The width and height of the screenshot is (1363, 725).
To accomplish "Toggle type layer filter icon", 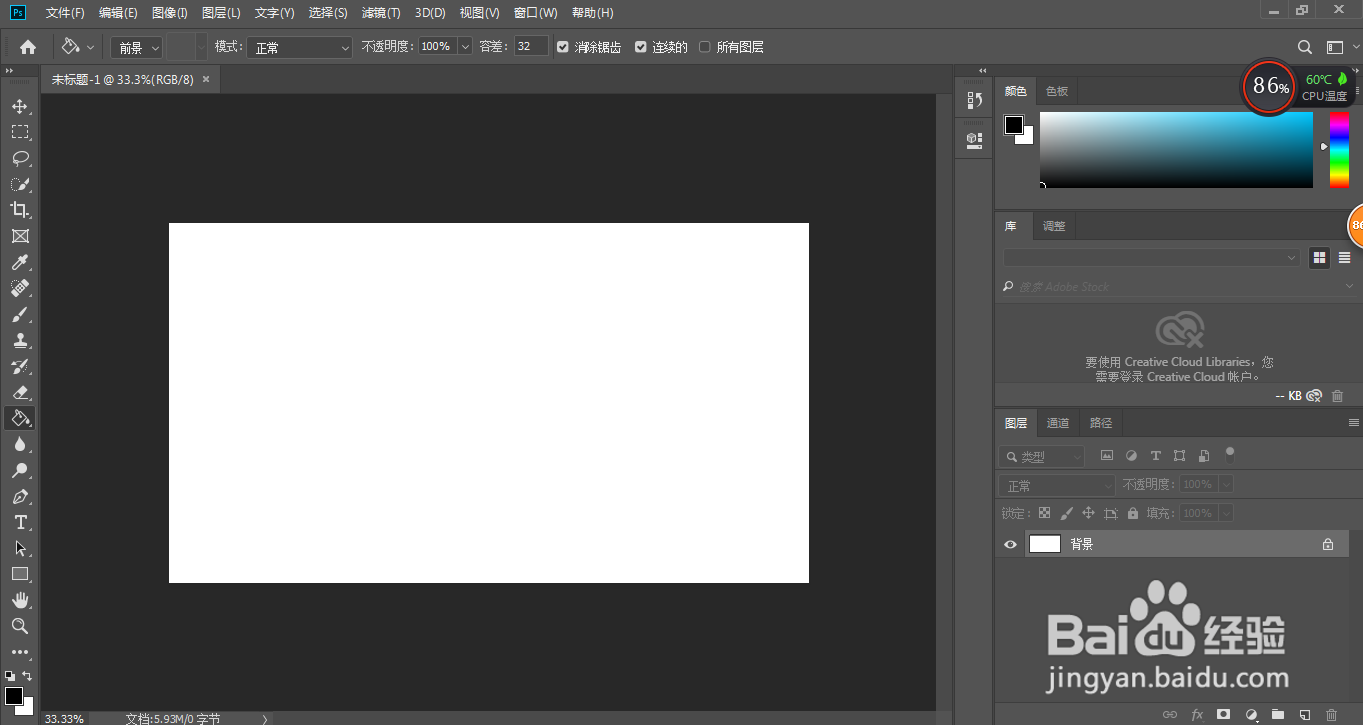I will pos(1156,456).
